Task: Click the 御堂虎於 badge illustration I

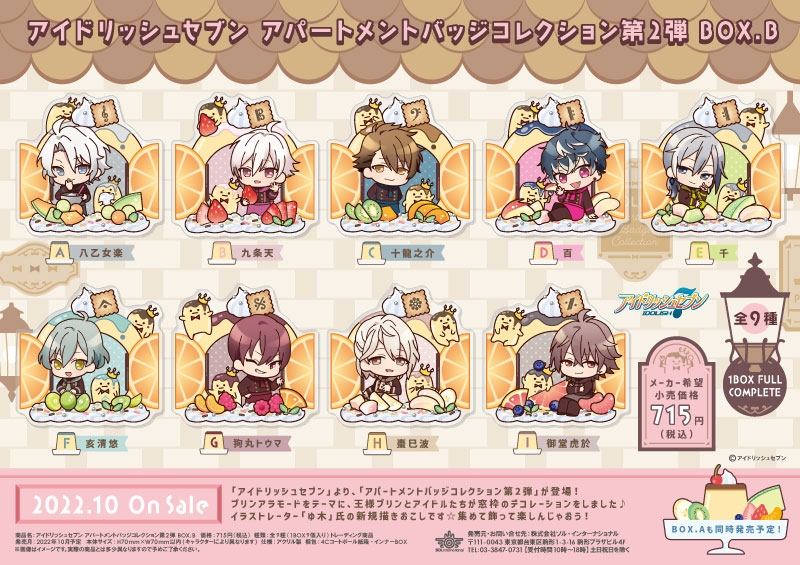Action: [x=556, y=357]
